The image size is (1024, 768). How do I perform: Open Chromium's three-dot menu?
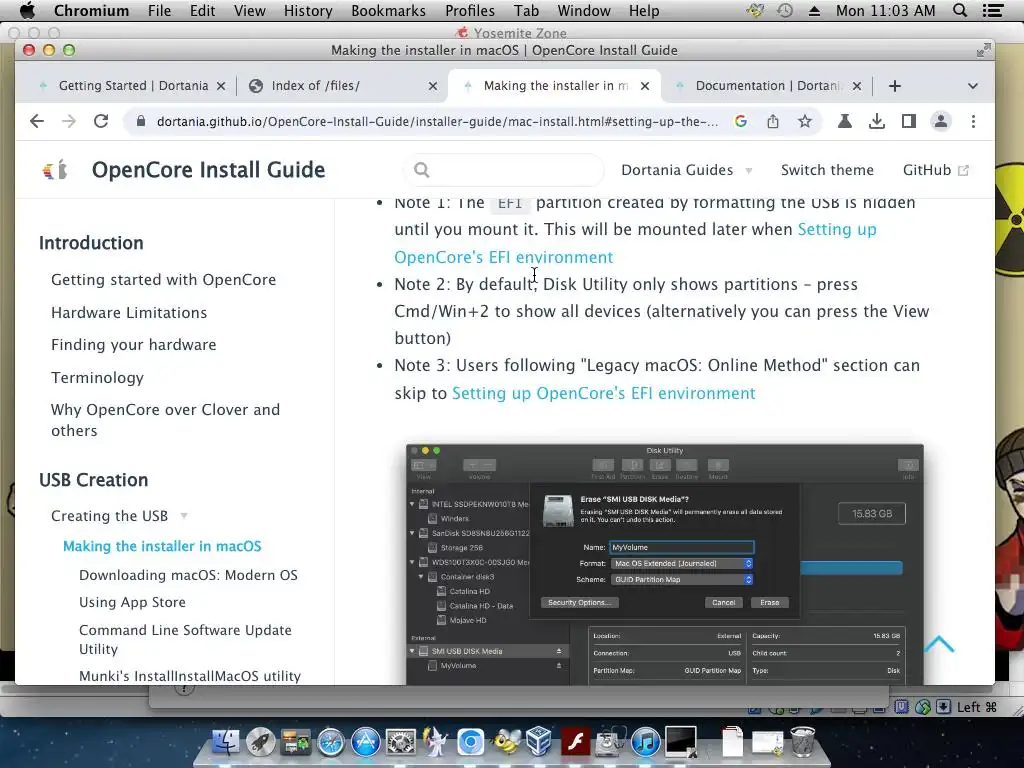[x=973, y=121]
